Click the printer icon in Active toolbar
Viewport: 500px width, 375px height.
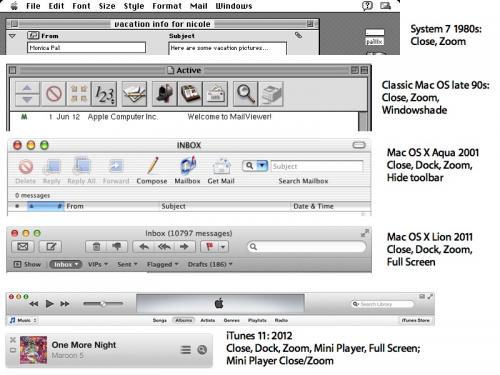271,94
